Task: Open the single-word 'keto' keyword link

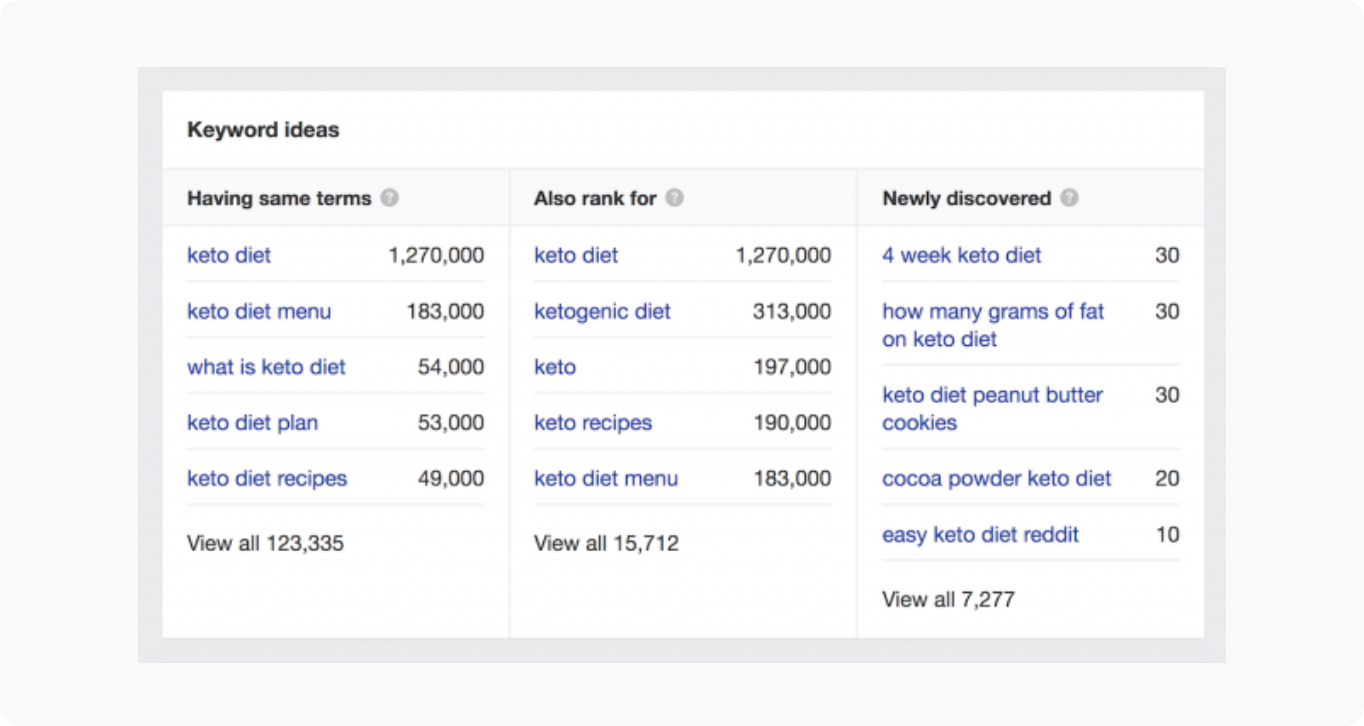Action: [555, 367]
